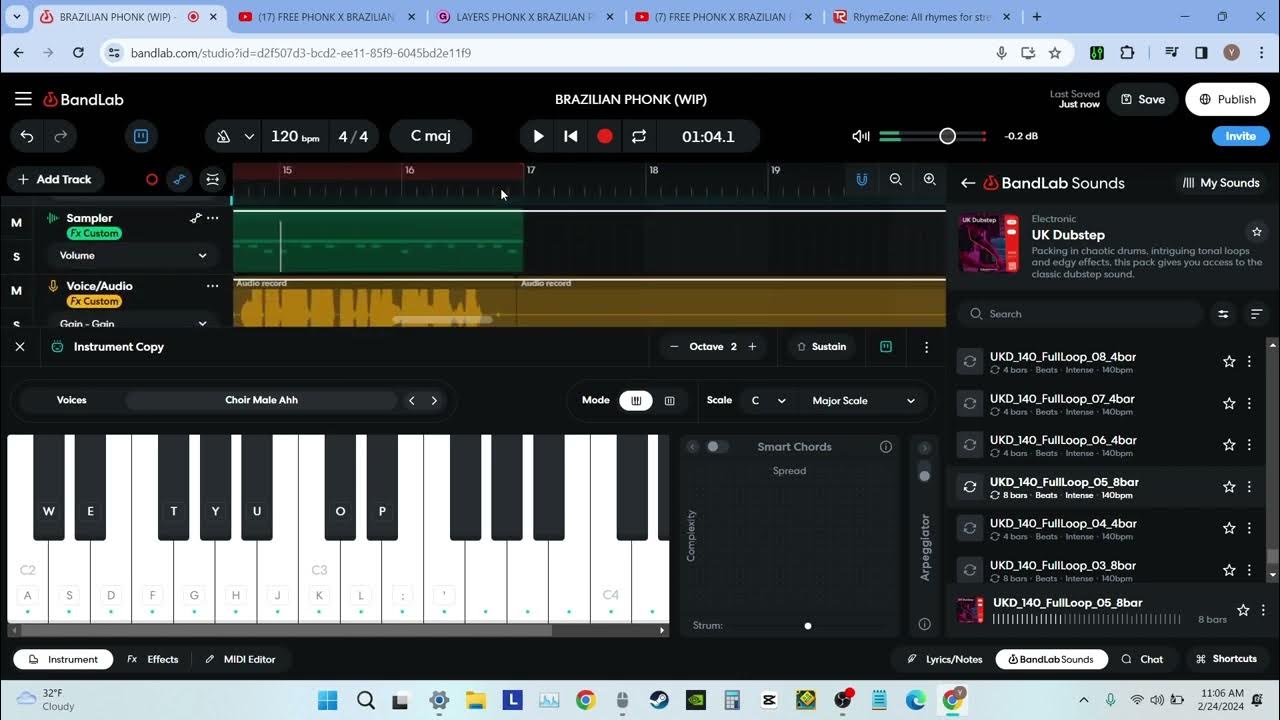Save the project
The width and height of the screenshot is (1280, 720).
tap(1143, 99)
